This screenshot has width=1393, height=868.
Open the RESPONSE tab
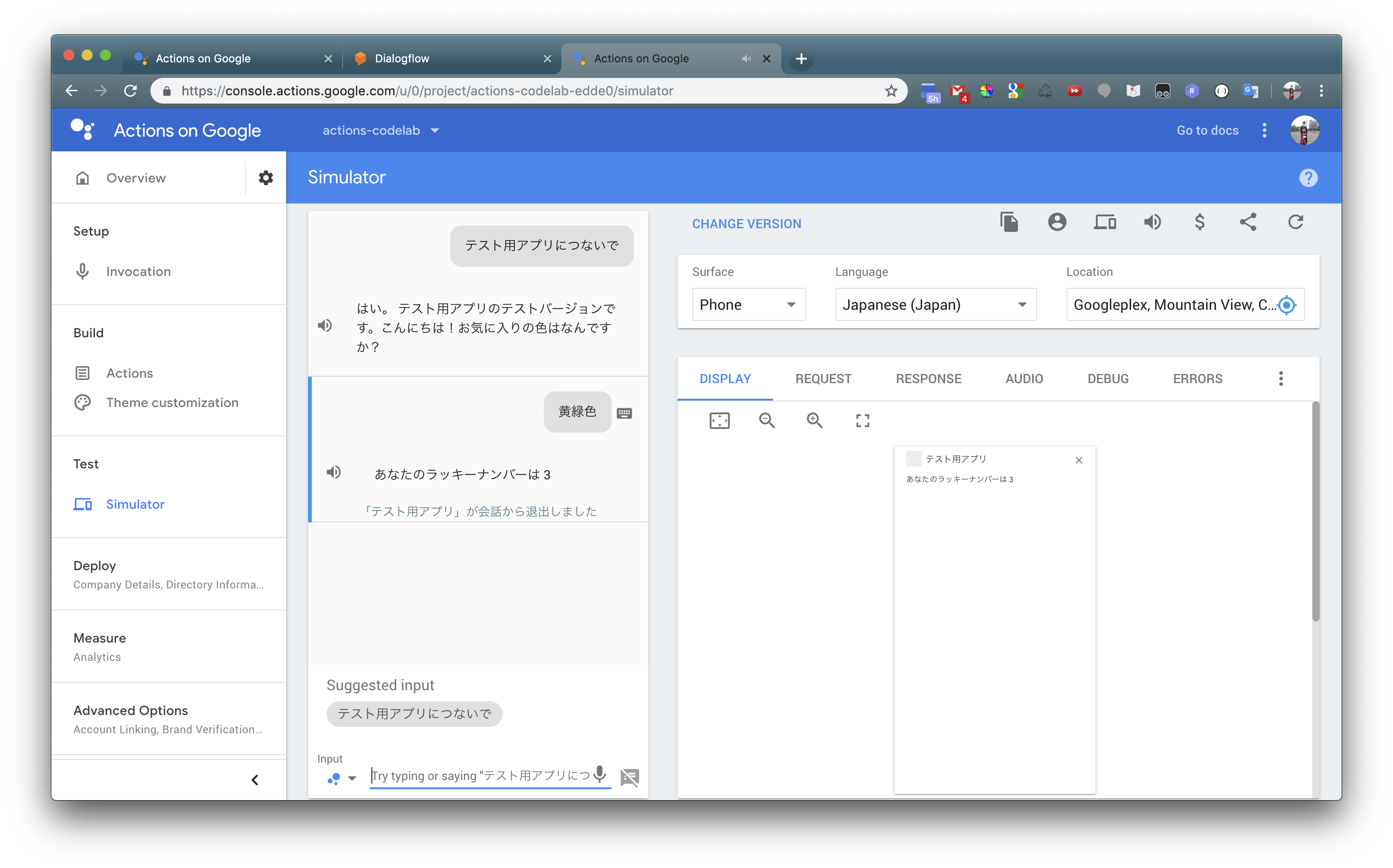928,378
